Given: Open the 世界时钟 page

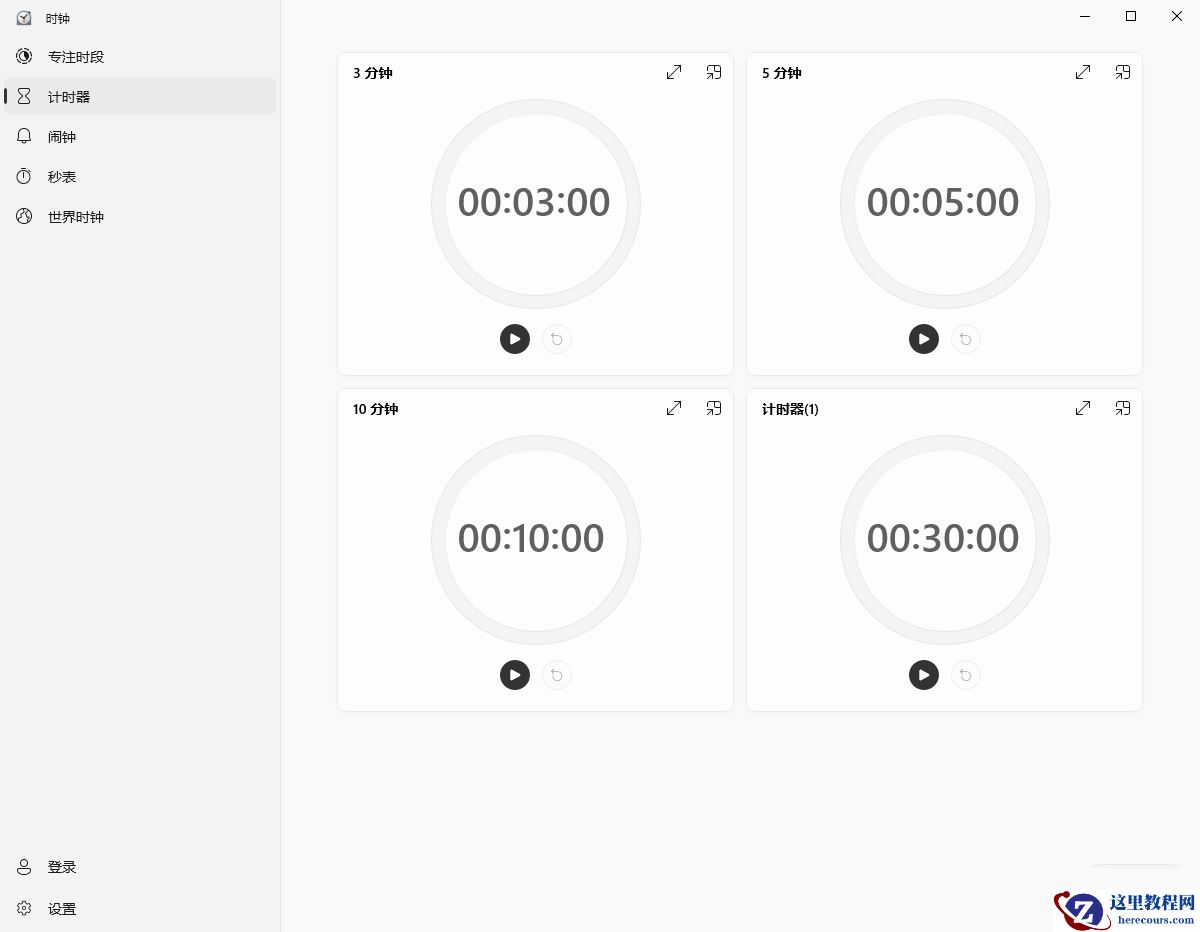Looking at the screenshot, I should point(140,217).
